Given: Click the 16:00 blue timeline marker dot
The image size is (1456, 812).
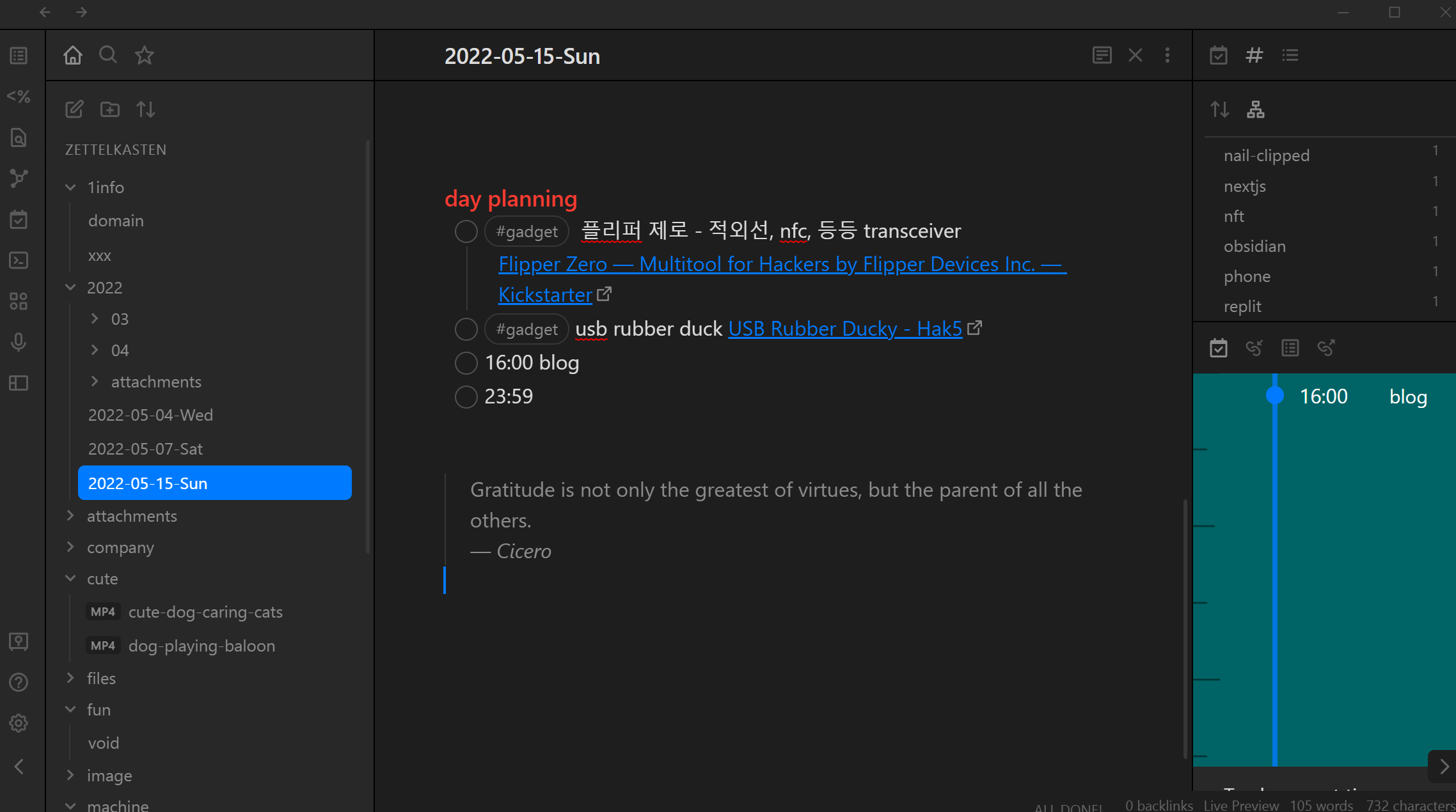Looking at the screenshot, I should [x=1274, y=396].
